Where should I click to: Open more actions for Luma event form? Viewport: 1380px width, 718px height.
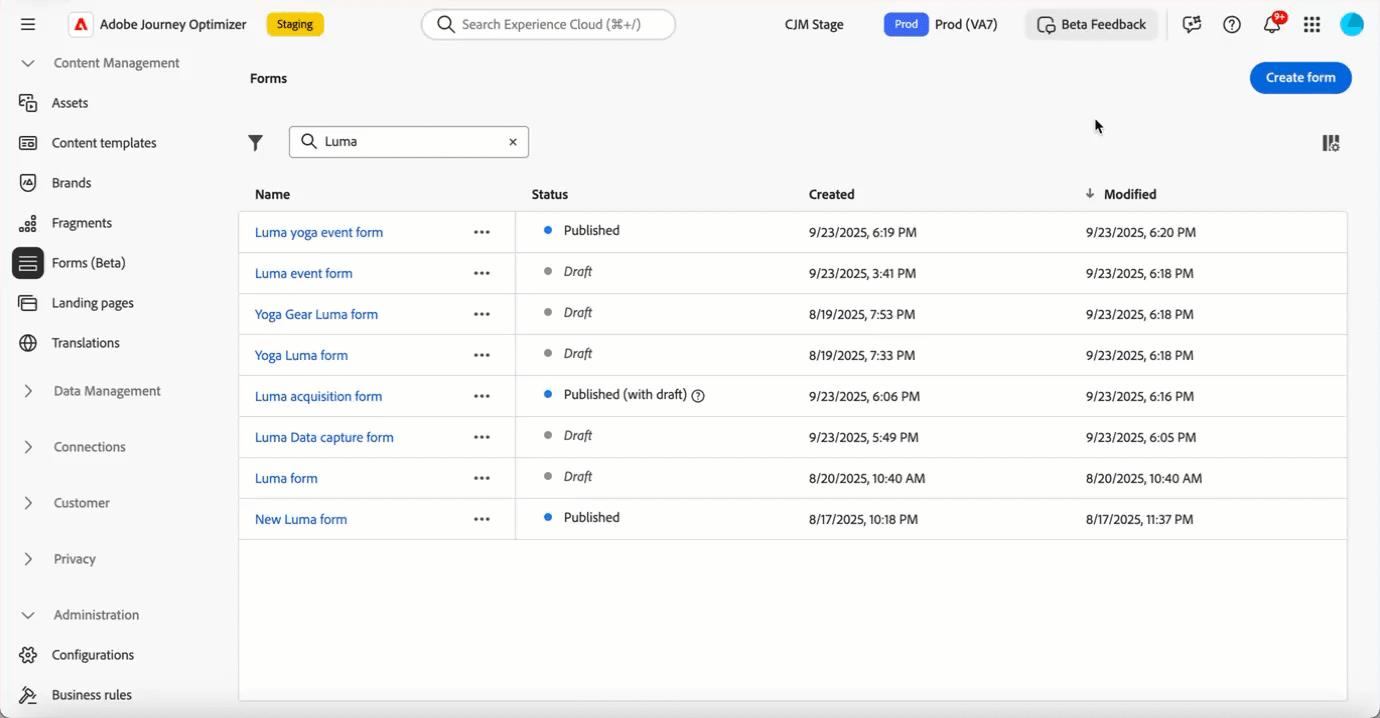pos(482,273)
